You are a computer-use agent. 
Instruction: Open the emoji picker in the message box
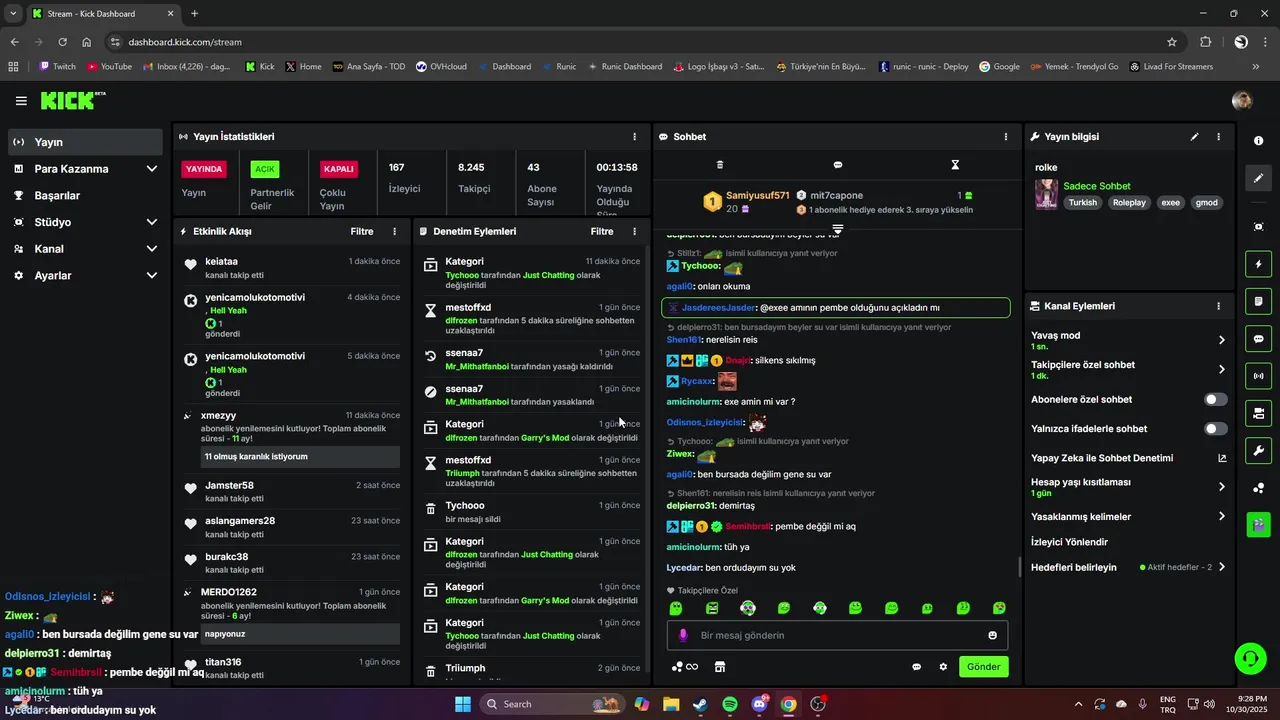pos(993,635)
